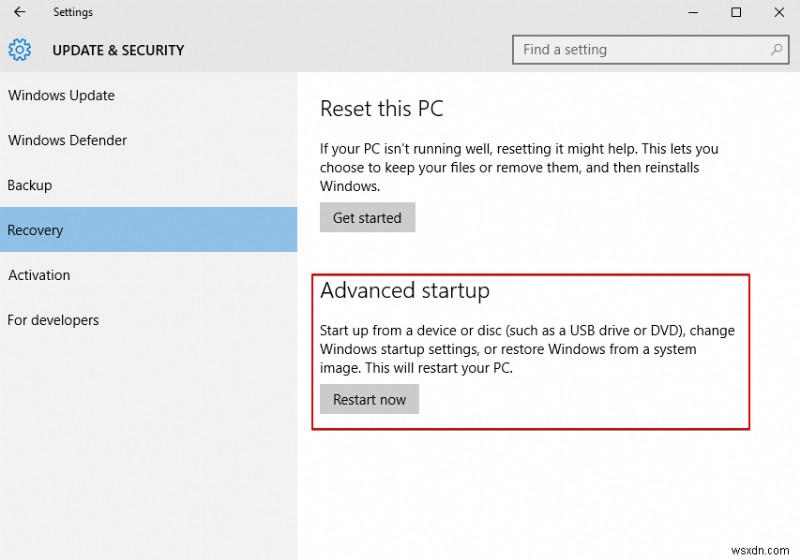Click the UPDATE & SECURITY title text

click(x=118, y=50)
